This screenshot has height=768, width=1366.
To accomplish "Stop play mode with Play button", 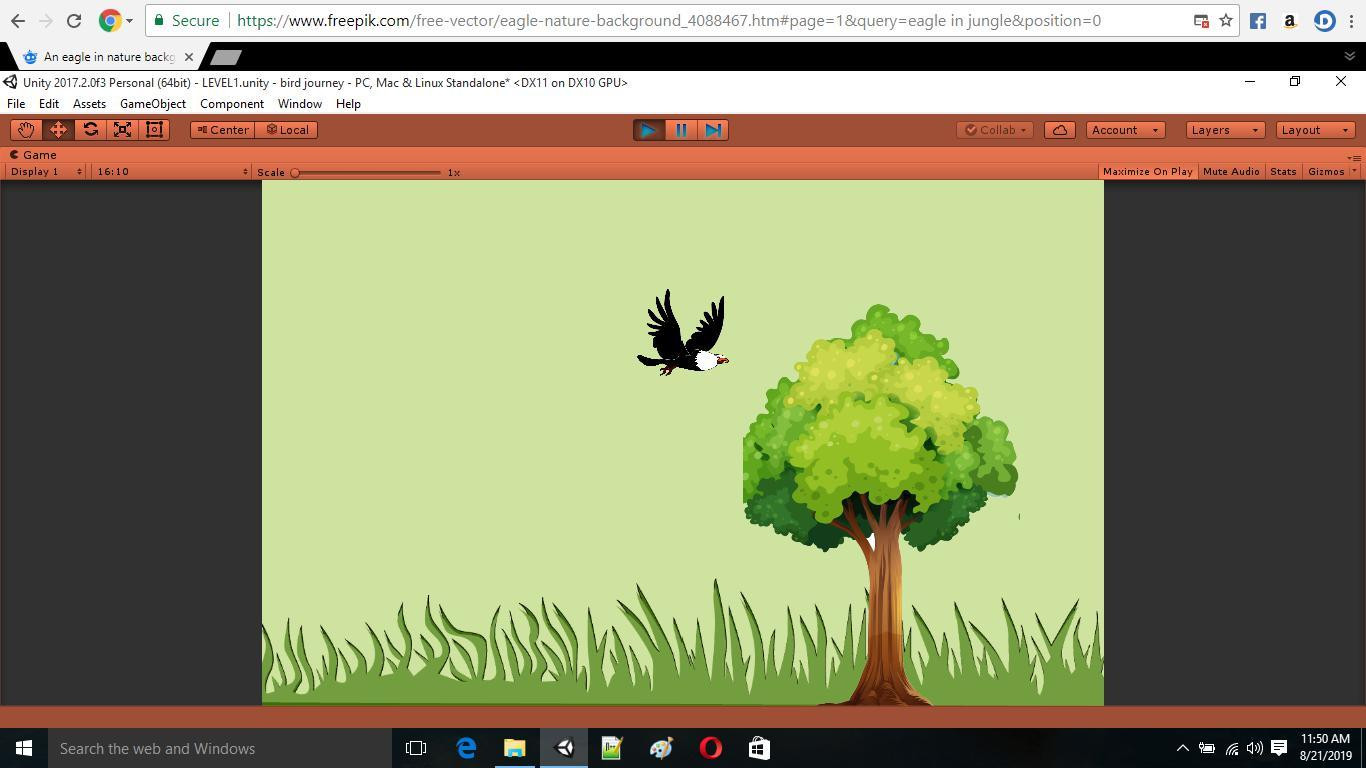I will pos(648,130).
